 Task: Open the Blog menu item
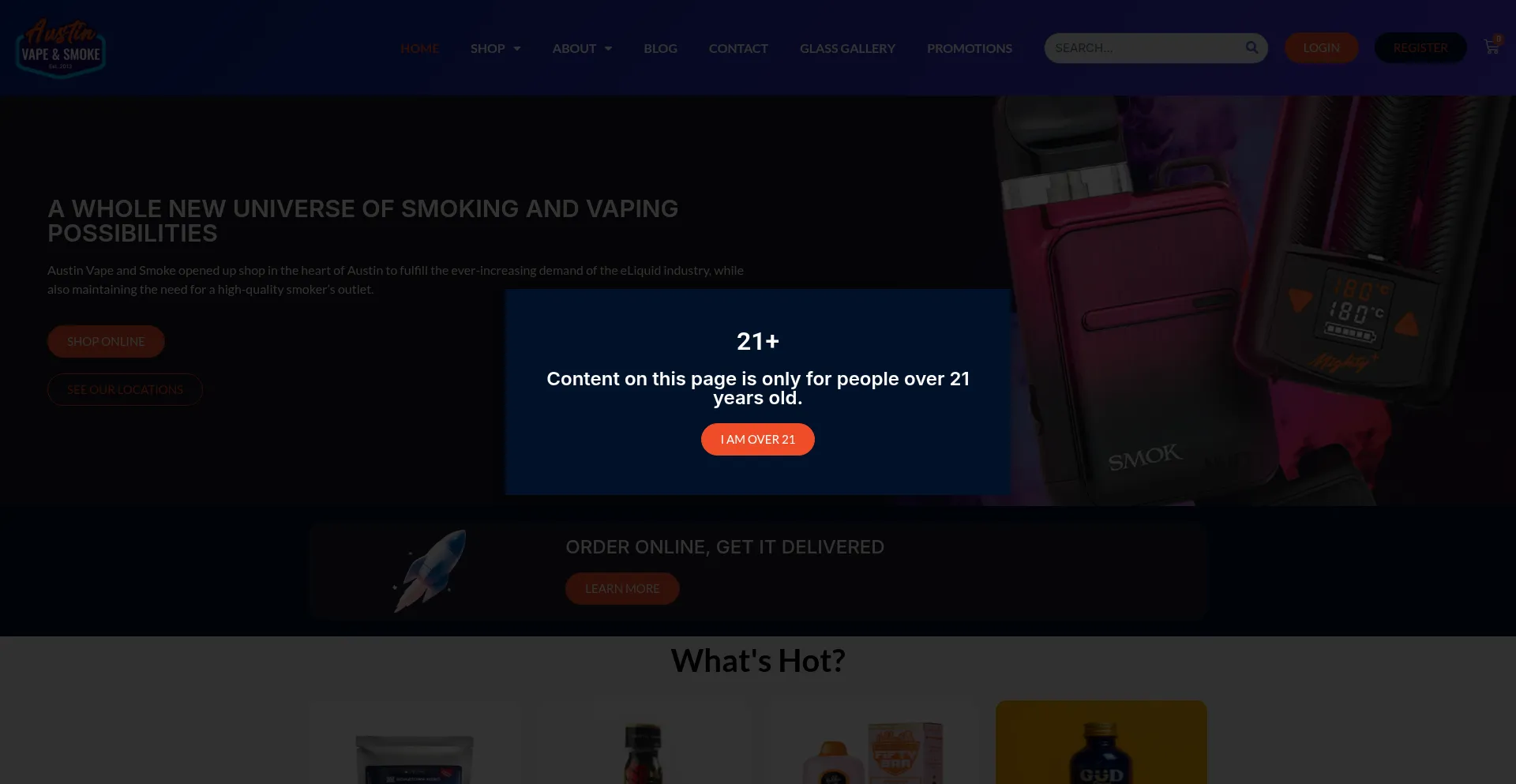660,48
